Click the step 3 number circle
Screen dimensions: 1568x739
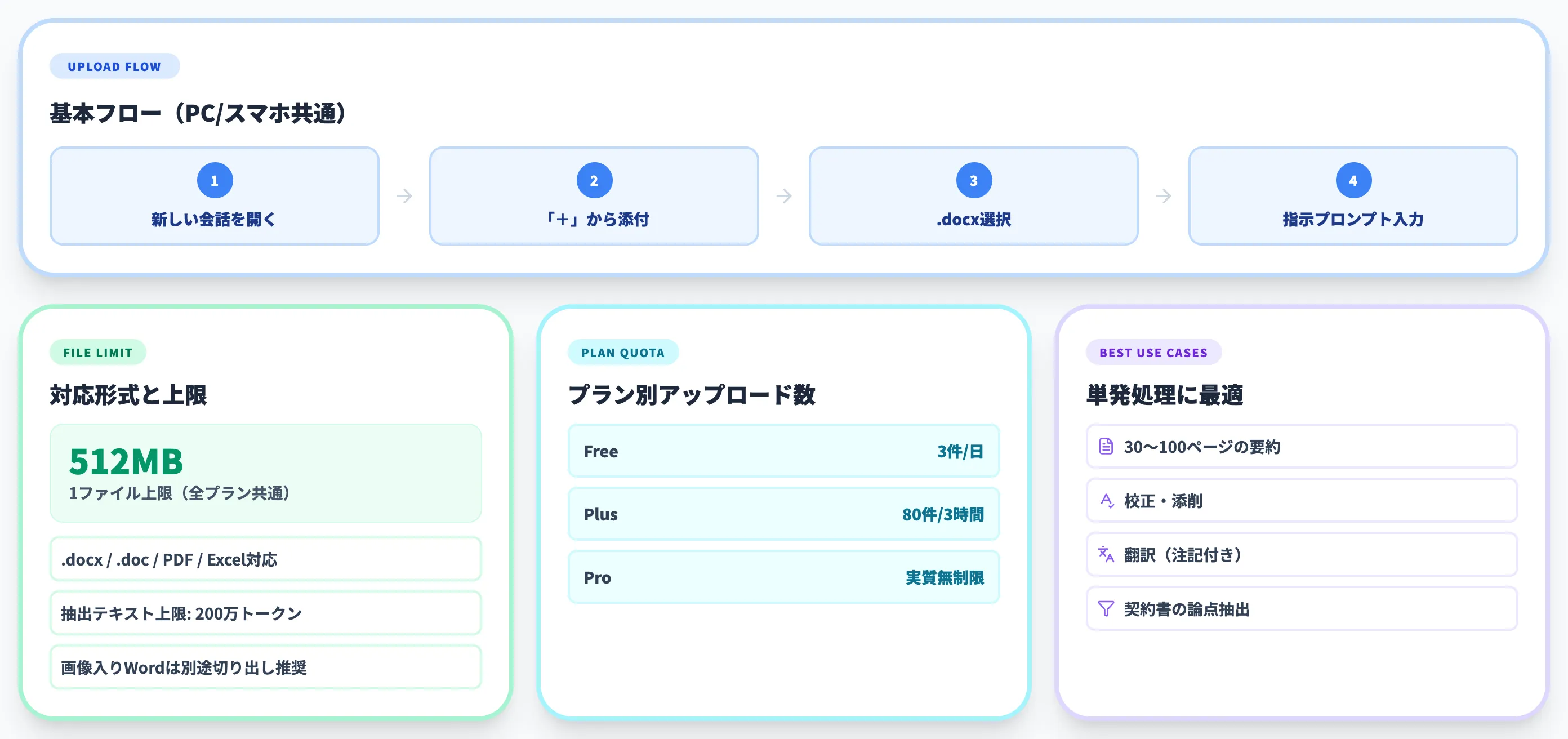tap(974, 180)
